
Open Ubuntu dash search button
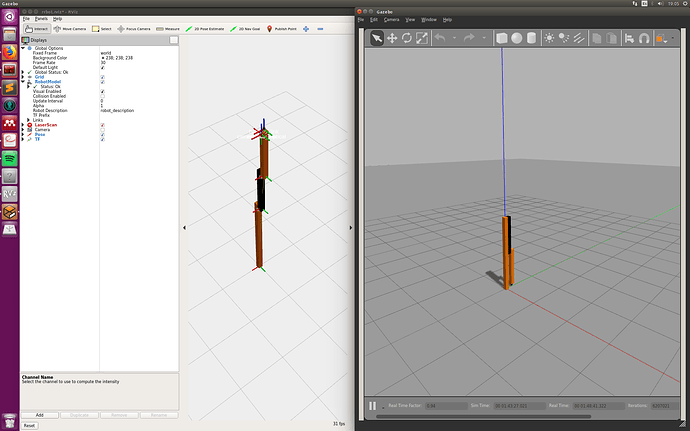pyautogui.click(x=10, y=17)
